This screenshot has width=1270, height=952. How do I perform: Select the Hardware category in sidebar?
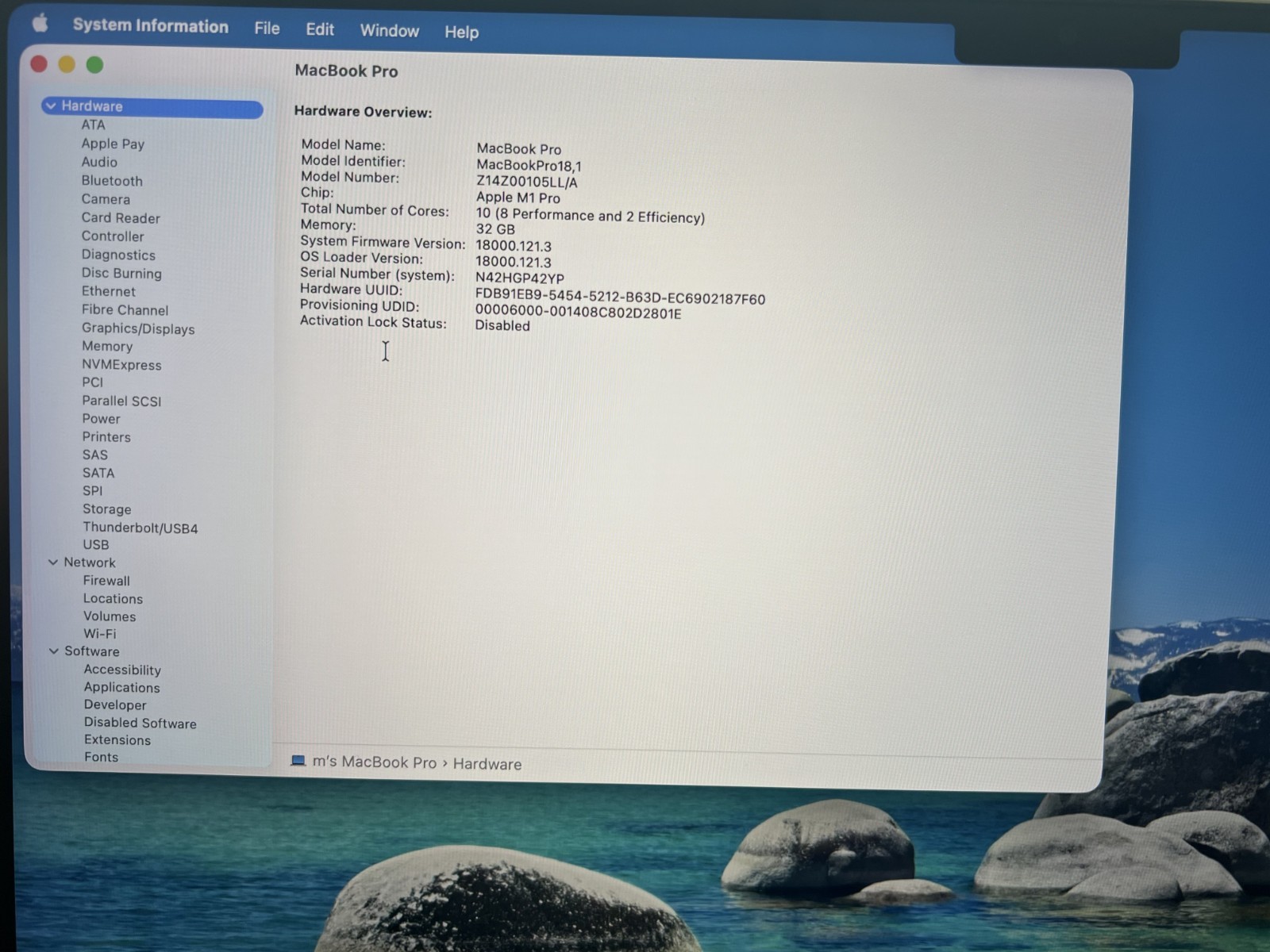152,107
